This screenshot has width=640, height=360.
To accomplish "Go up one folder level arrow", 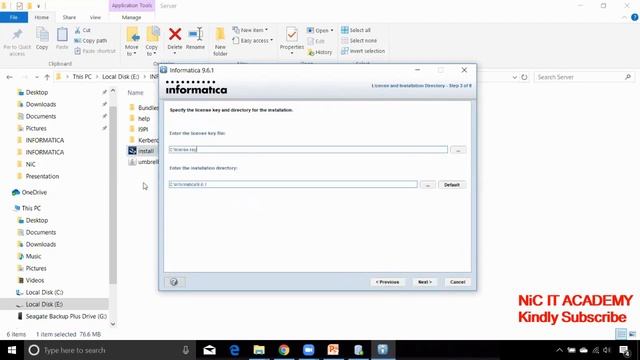I will (47, 77).
